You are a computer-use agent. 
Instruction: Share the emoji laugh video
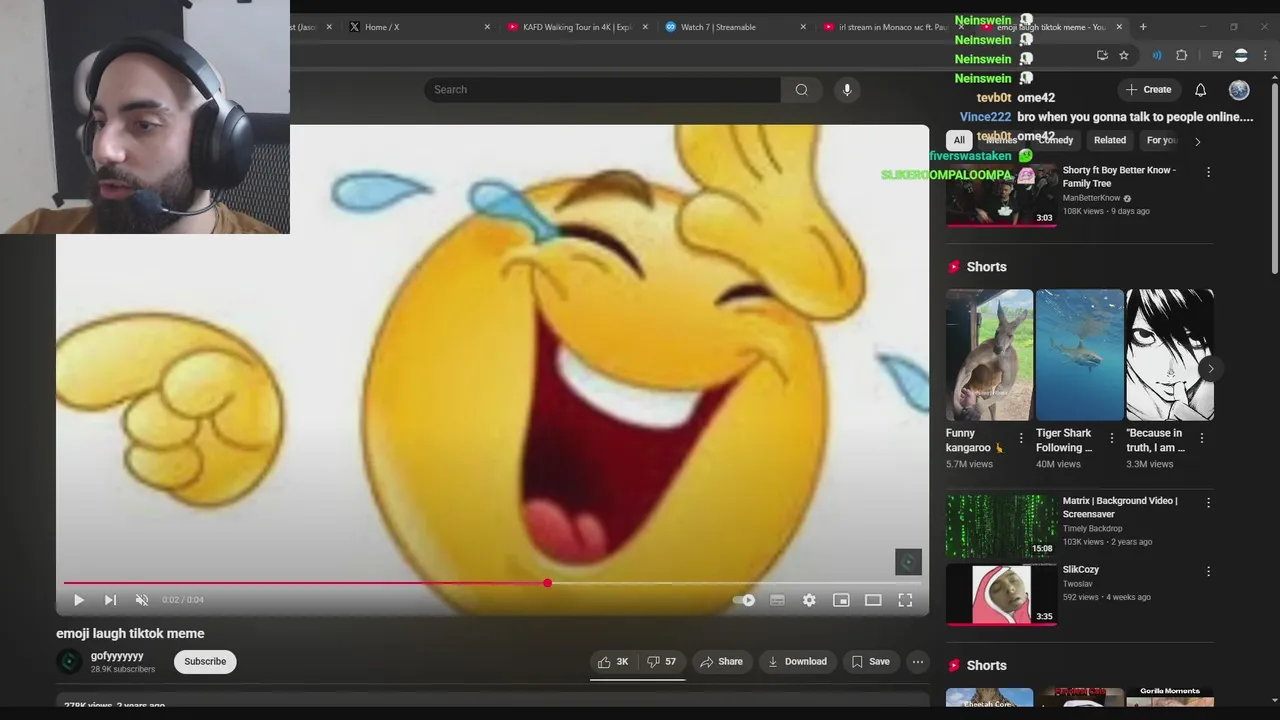tap(722, 662)
